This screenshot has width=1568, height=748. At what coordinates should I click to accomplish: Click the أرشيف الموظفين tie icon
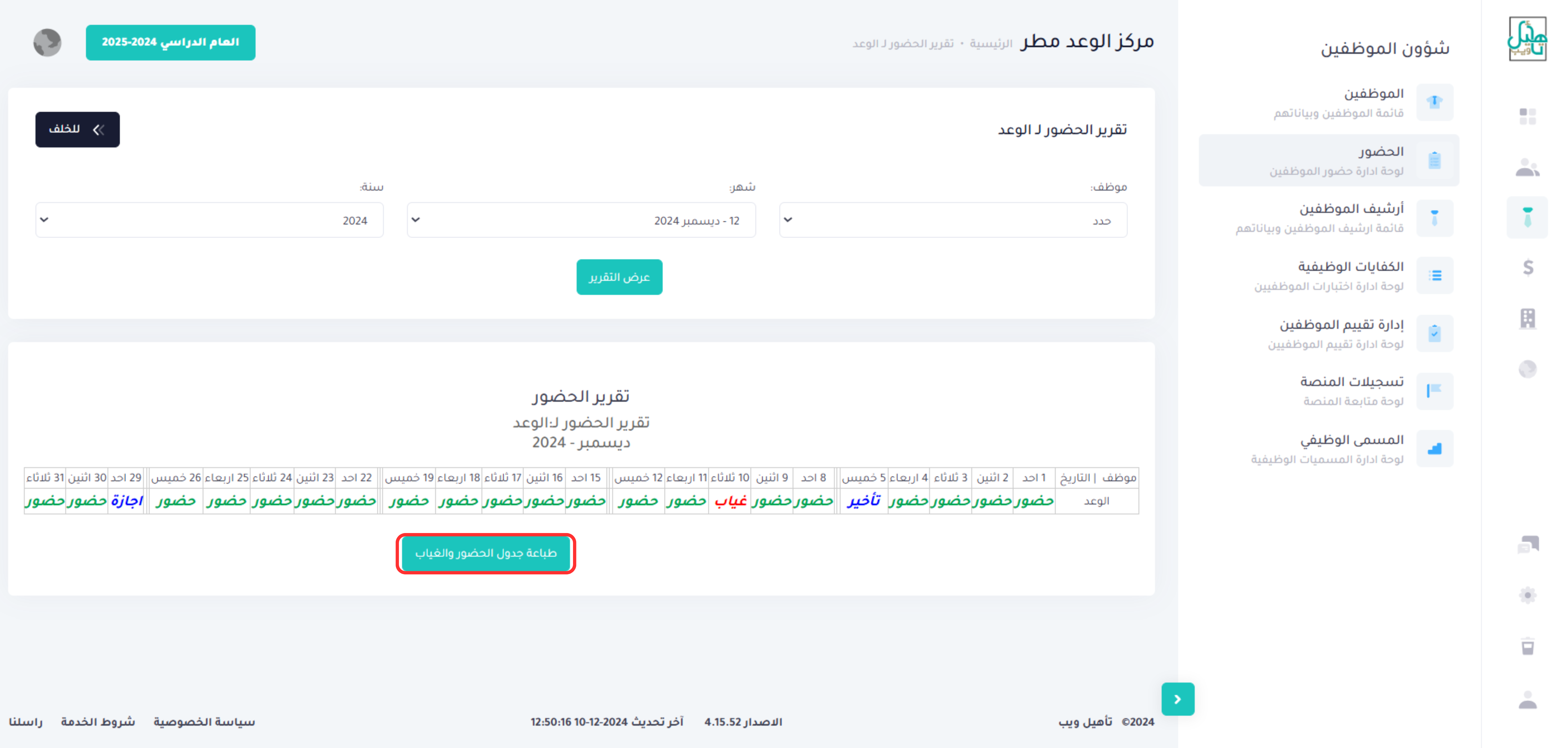click(1434, 218)
